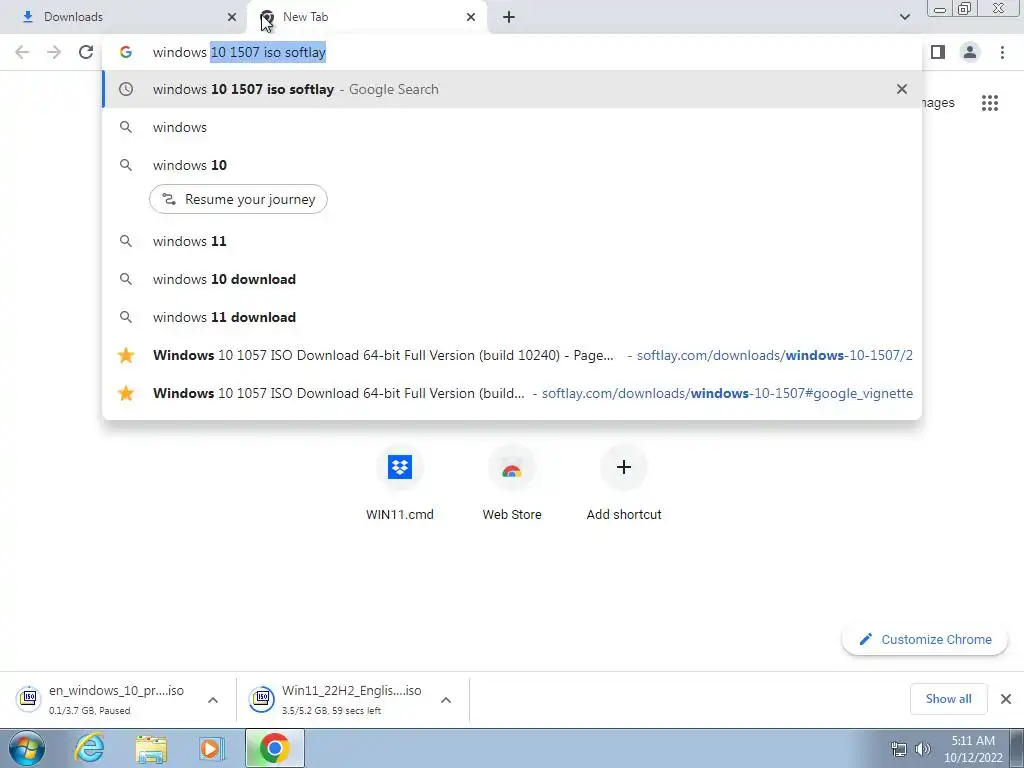Close the downloads bar
Image resolution: width=1024 pixels, height=768 pixels.
(x=1006, y=699)
